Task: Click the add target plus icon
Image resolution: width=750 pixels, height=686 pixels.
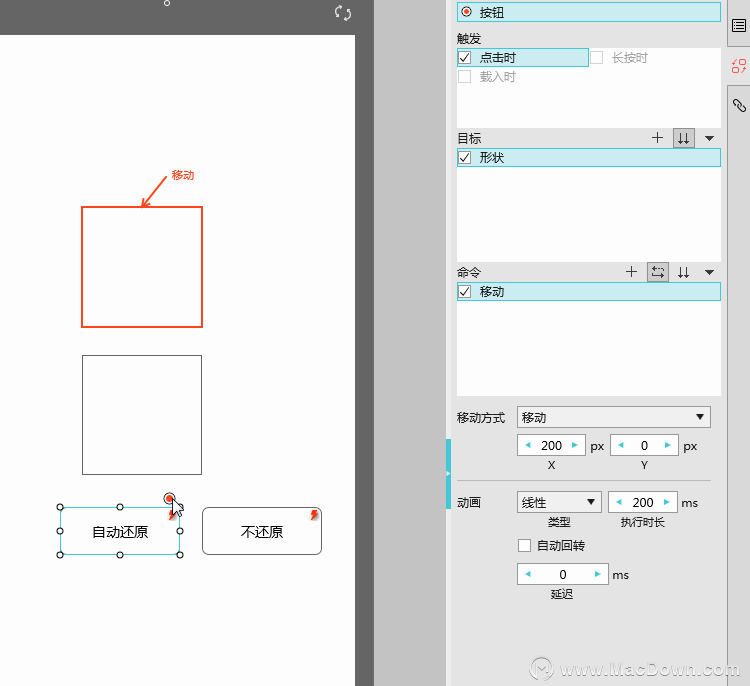Action: 657,138
